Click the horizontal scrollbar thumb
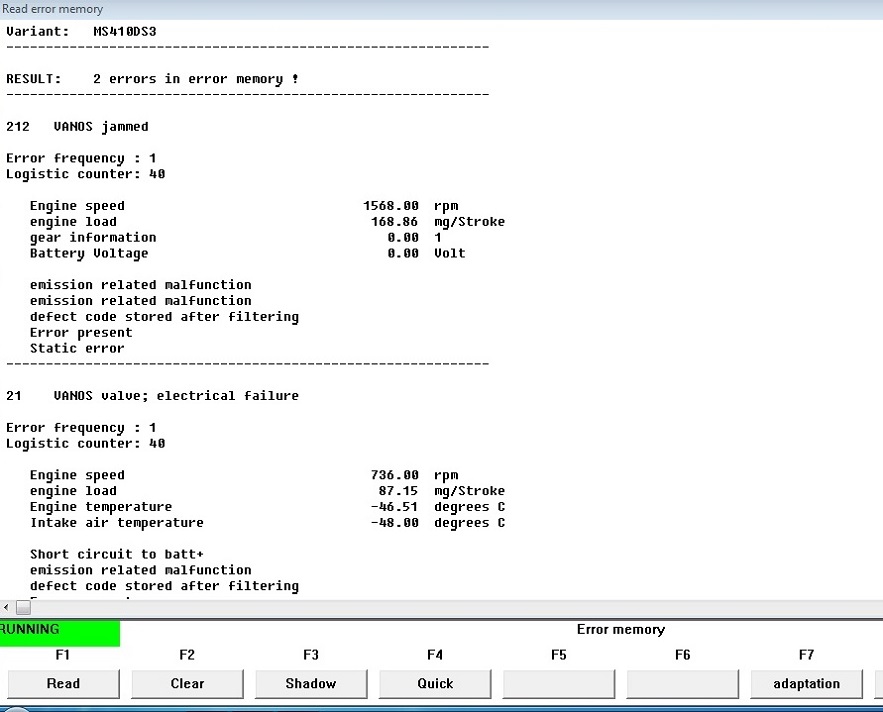 (x=24, y=608)
